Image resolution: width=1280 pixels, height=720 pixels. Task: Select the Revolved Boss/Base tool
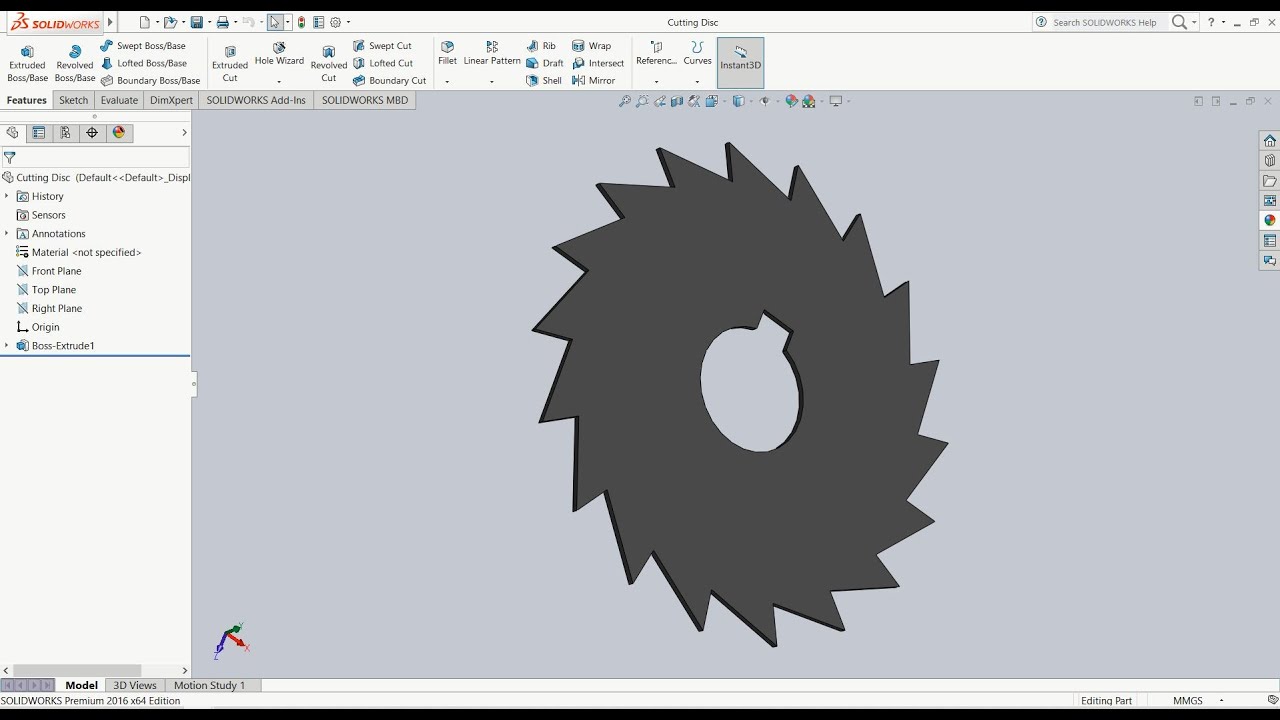click(x=75, y=63)
